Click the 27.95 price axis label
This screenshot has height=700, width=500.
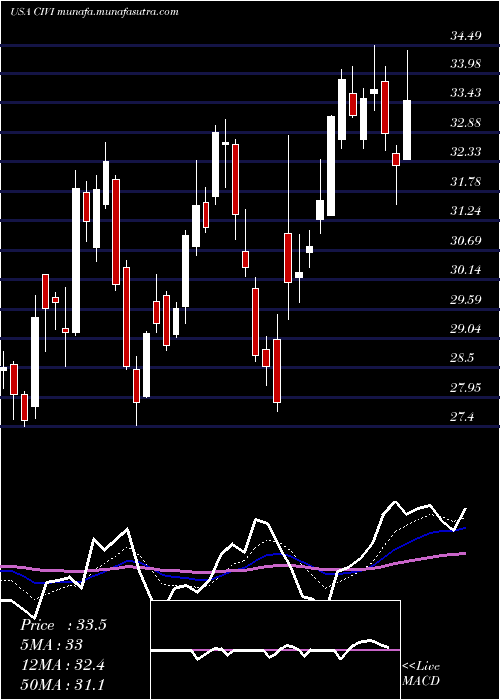pyautogui.click(x=466, y=388)
